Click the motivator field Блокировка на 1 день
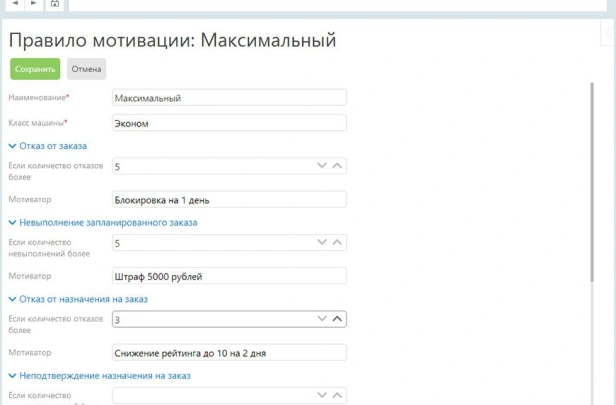This screenshot has width=616, height=405. [229, 199]
